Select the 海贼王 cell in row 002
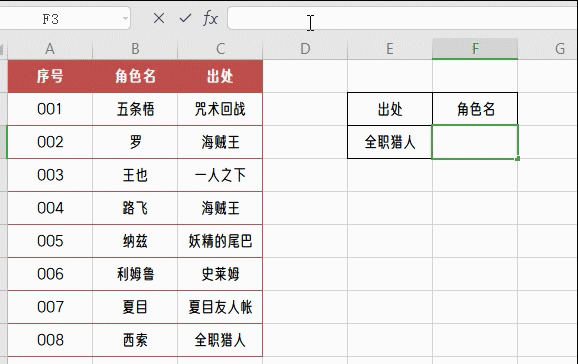Image resolution: width=578 pixels, height=364 pixels. [220, 142]
